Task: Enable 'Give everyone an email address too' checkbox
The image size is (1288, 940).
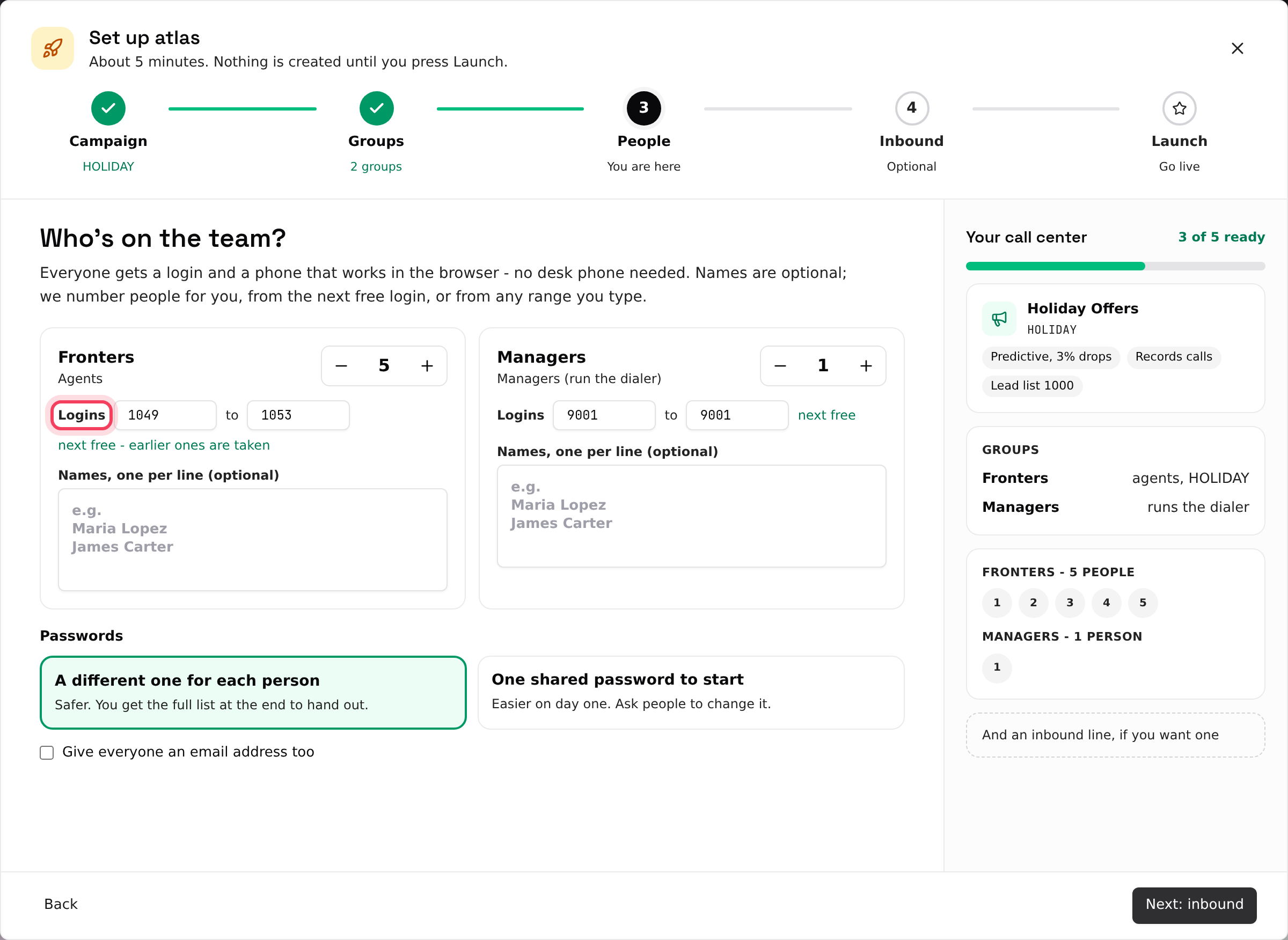Action: click(x=47, y=753)
